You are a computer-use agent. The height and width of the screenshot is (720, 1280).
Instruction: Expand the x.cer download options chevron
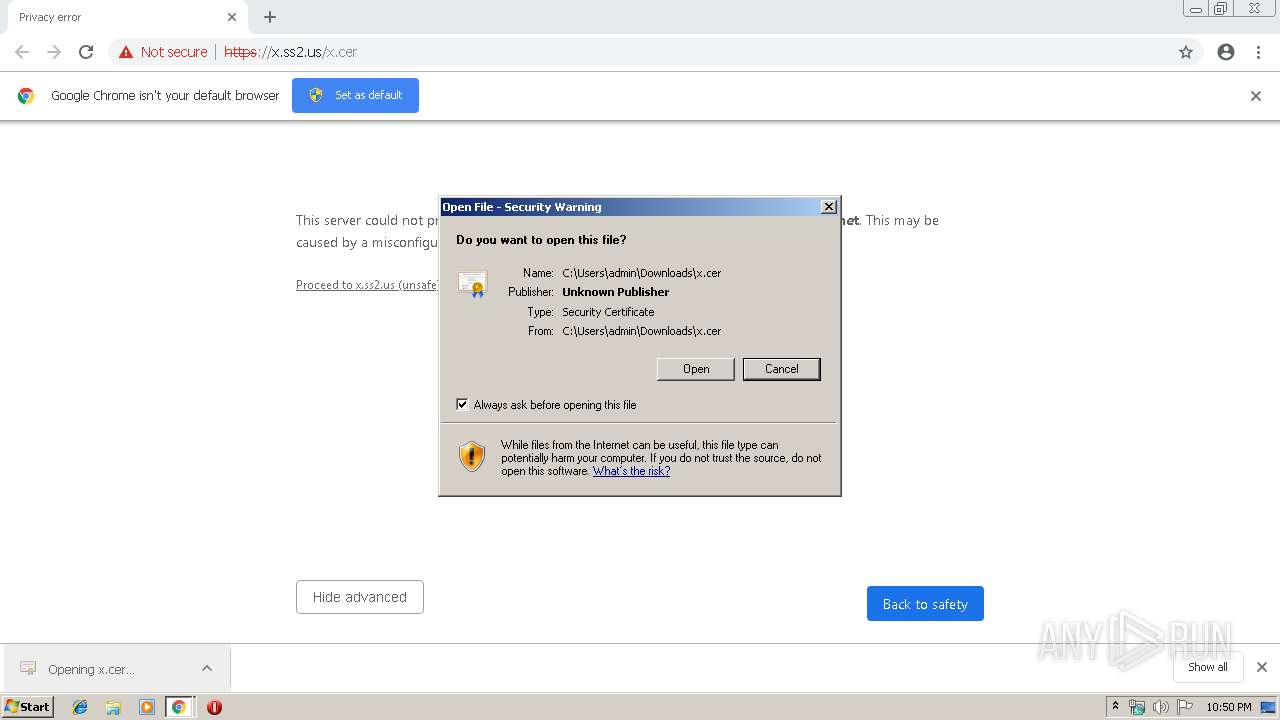pos(207,668)
